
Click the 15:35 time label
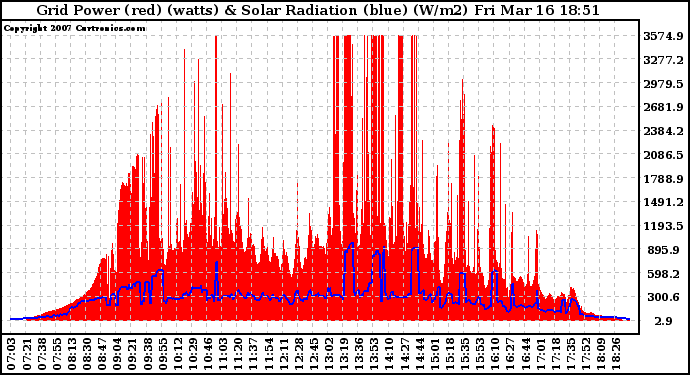[465, 354]
